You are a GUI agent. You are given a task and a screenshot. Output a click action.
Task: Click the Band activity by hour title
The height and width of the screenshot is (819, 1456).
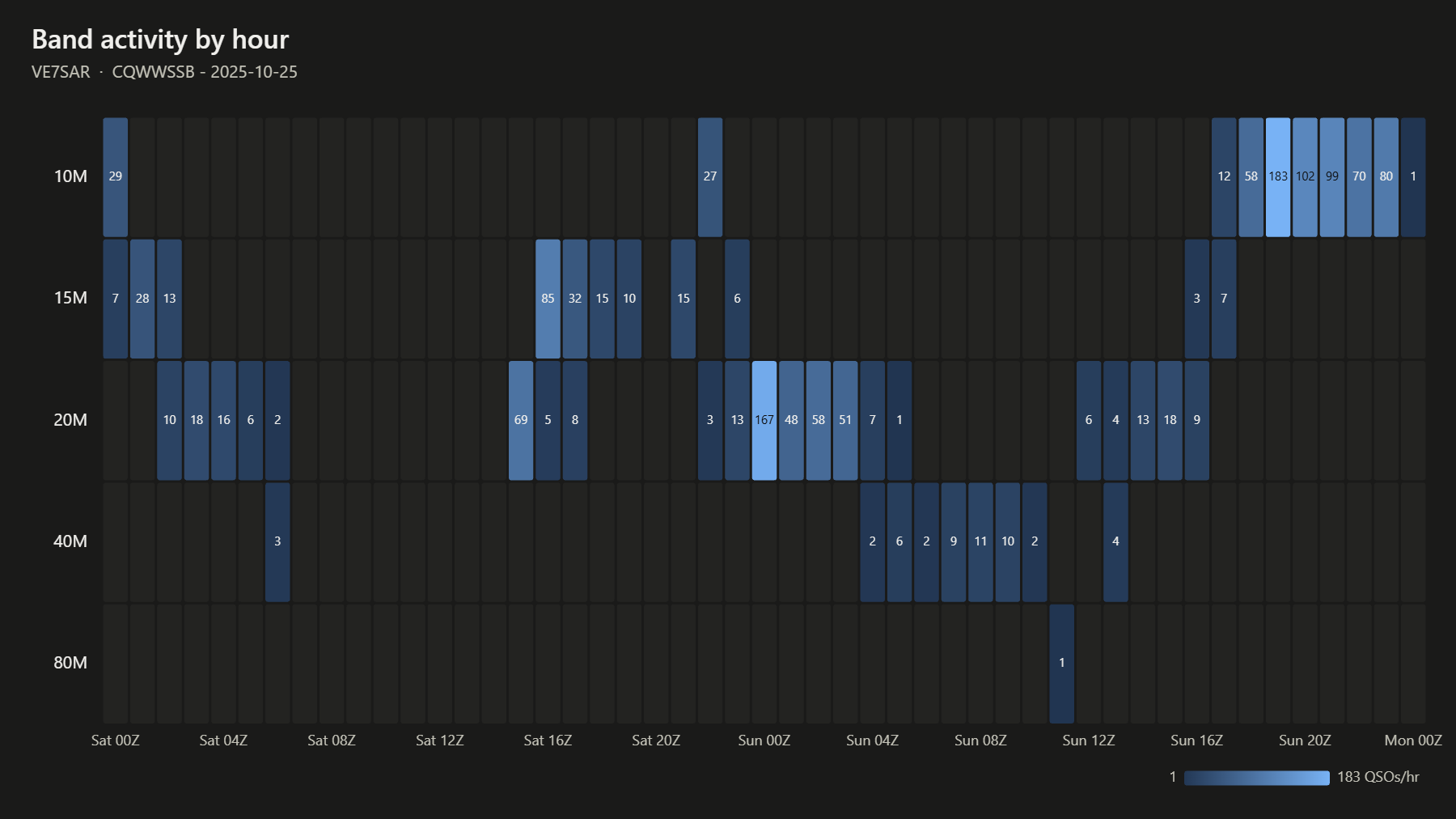click(160, 40)
